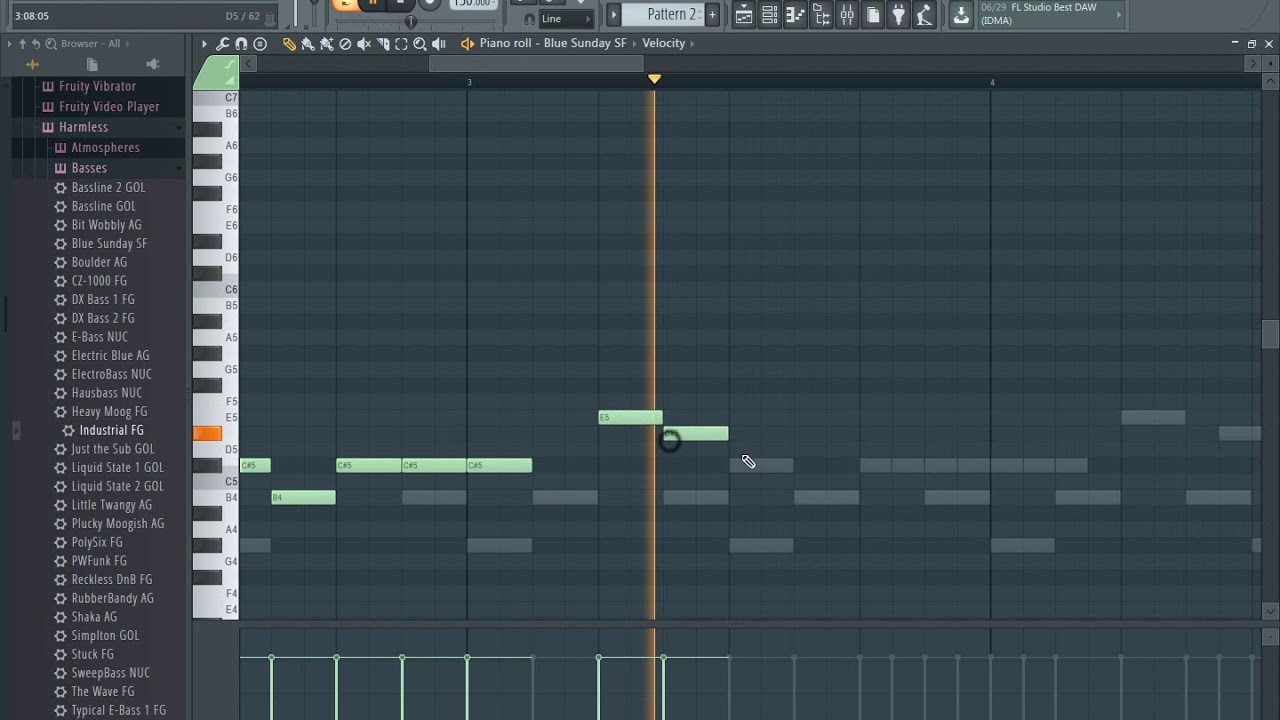Click the piano roll horizontal scrollbar thumb
Viewport: 1280px width, 720px height.
pos(536,64)
